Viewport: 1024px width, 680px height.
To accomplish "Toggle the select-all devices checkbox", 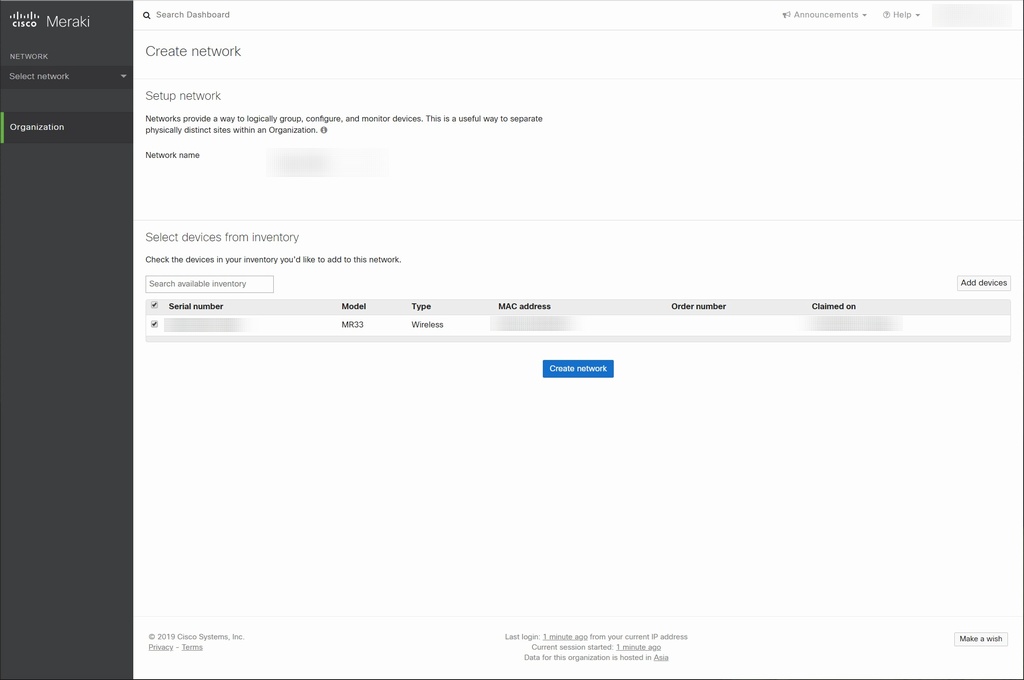I will click(155, 305).
